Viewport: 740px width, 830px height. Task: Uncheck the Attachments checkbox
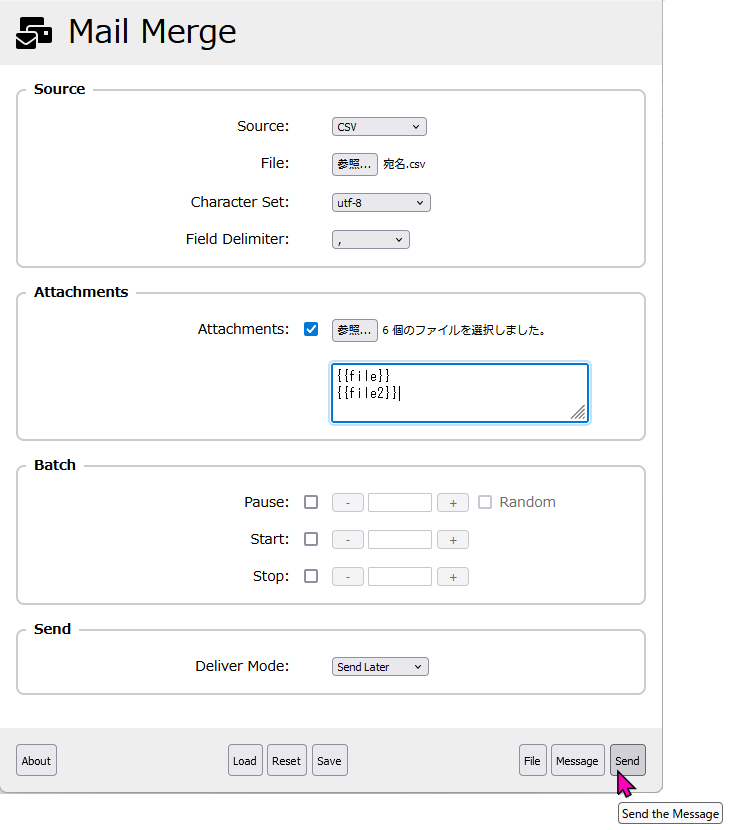tap(311, 329)
